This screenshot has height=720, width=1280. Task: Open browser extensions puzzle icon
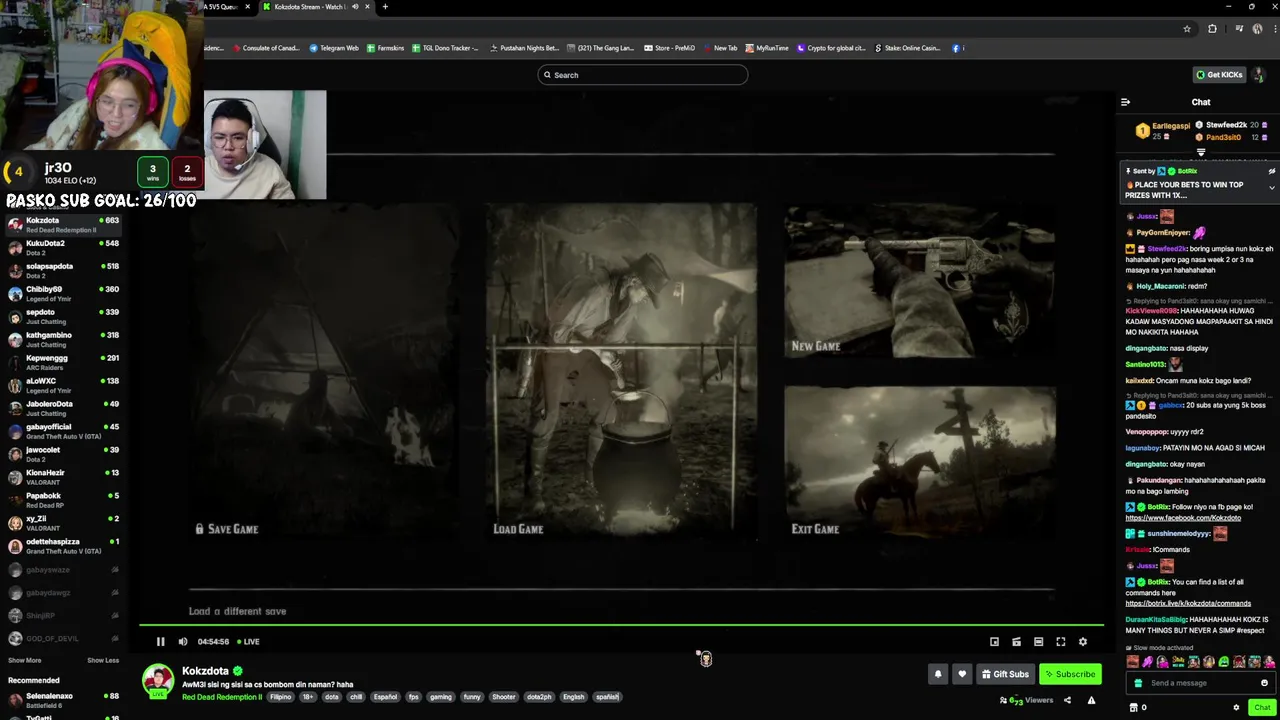tap(1212, 29)
